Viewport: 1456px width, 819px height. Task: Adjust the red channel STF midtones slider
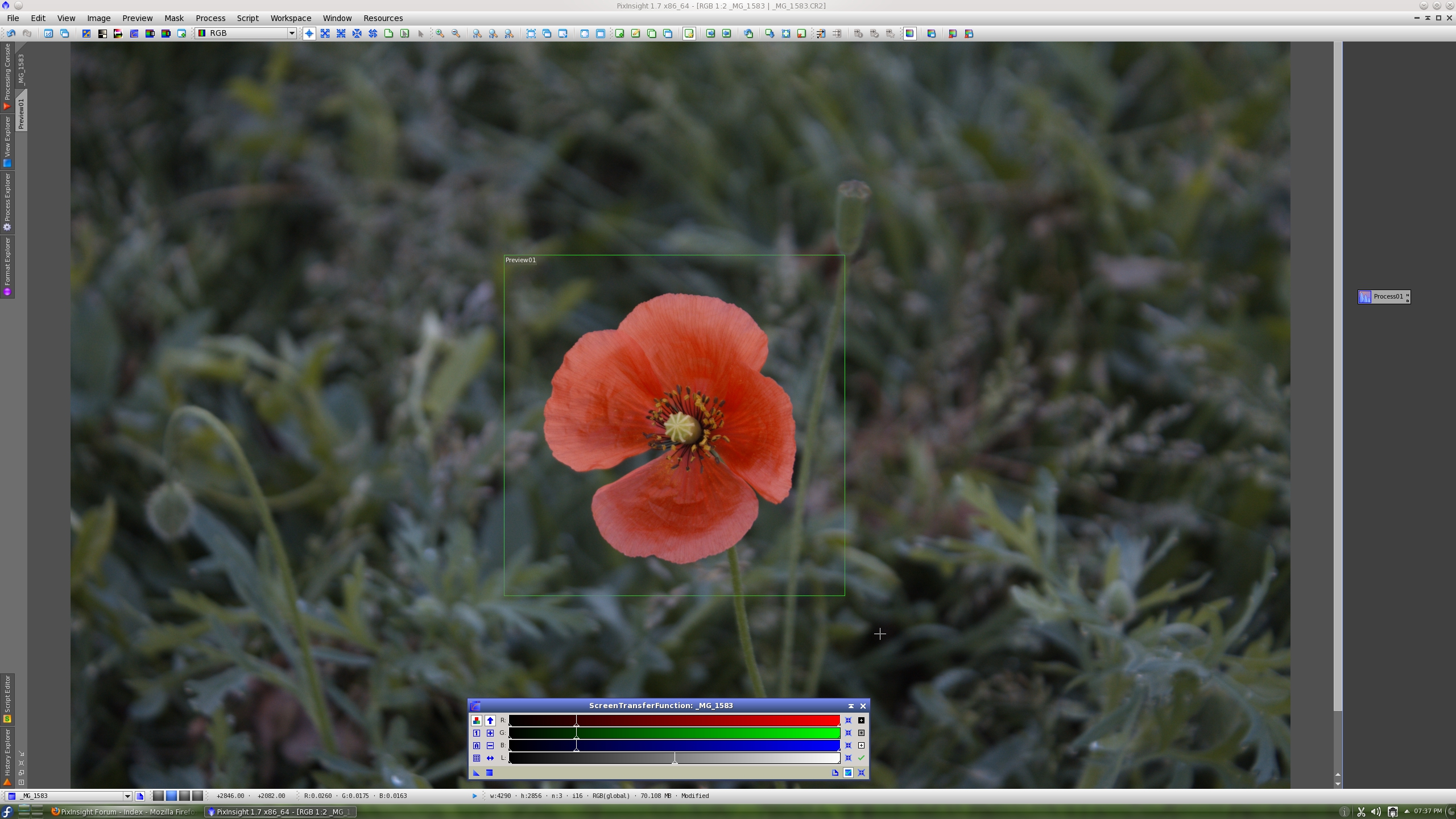[576, 721]
